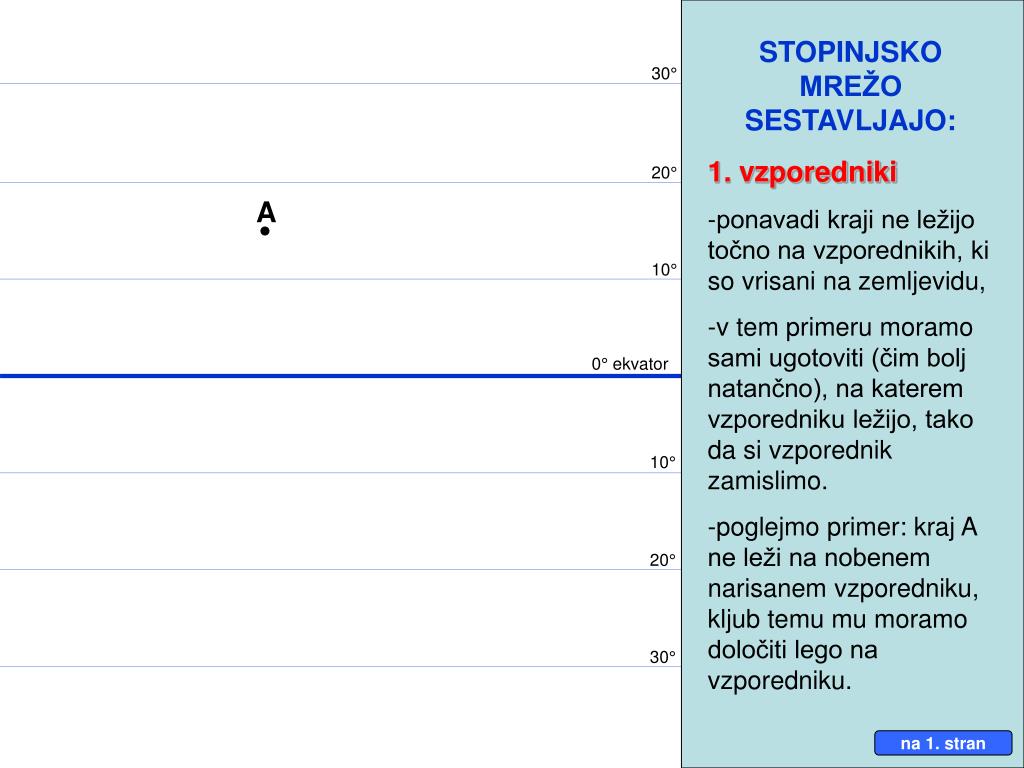Click the 'STOPINJSKO MREŽO SESTAVLJAJO:' title
This screenshot has height=768, width=1024.
(x=850, y=86)
